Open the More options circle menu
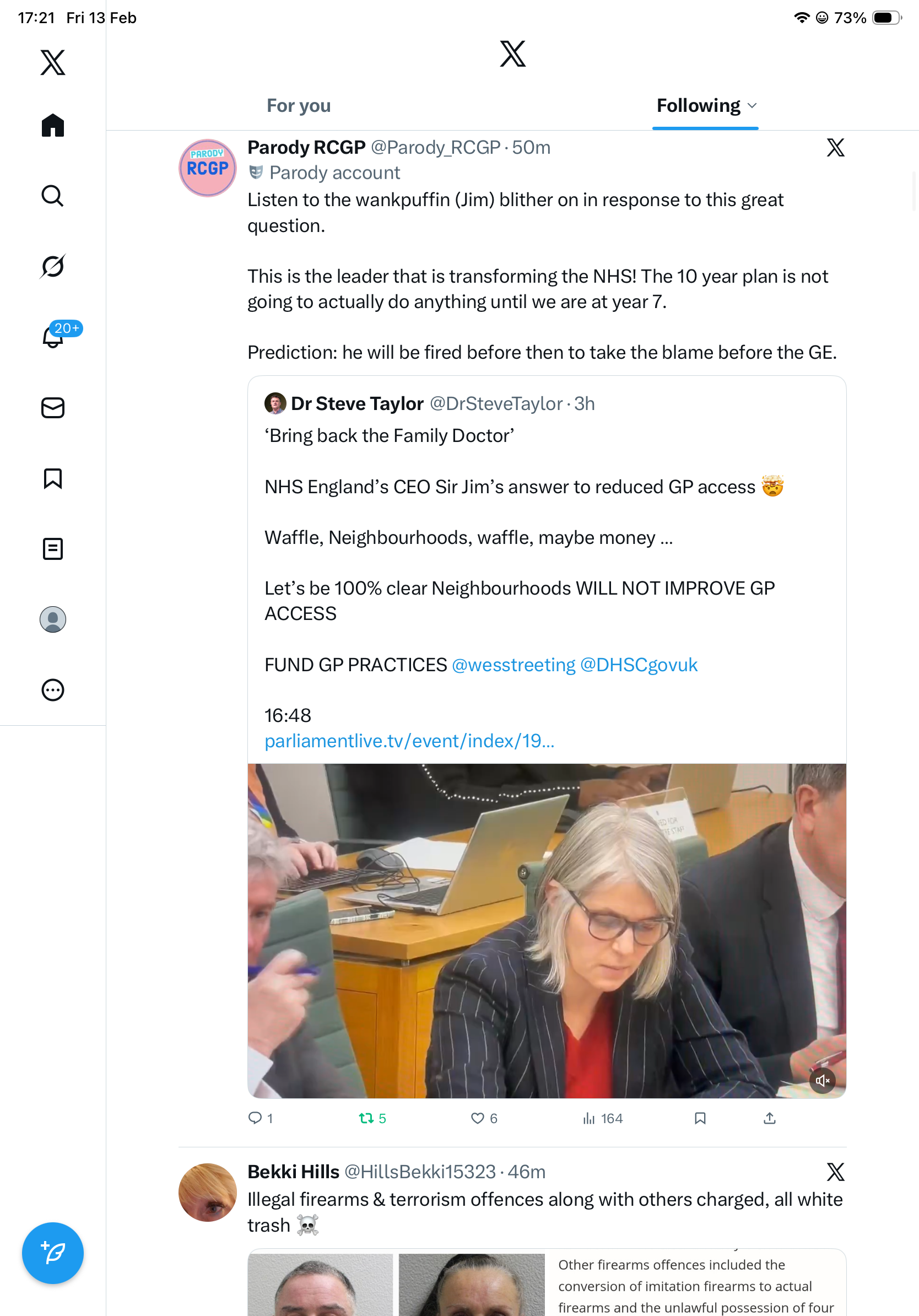Viewport: 919px width, 1316px height. pos(53,689)
